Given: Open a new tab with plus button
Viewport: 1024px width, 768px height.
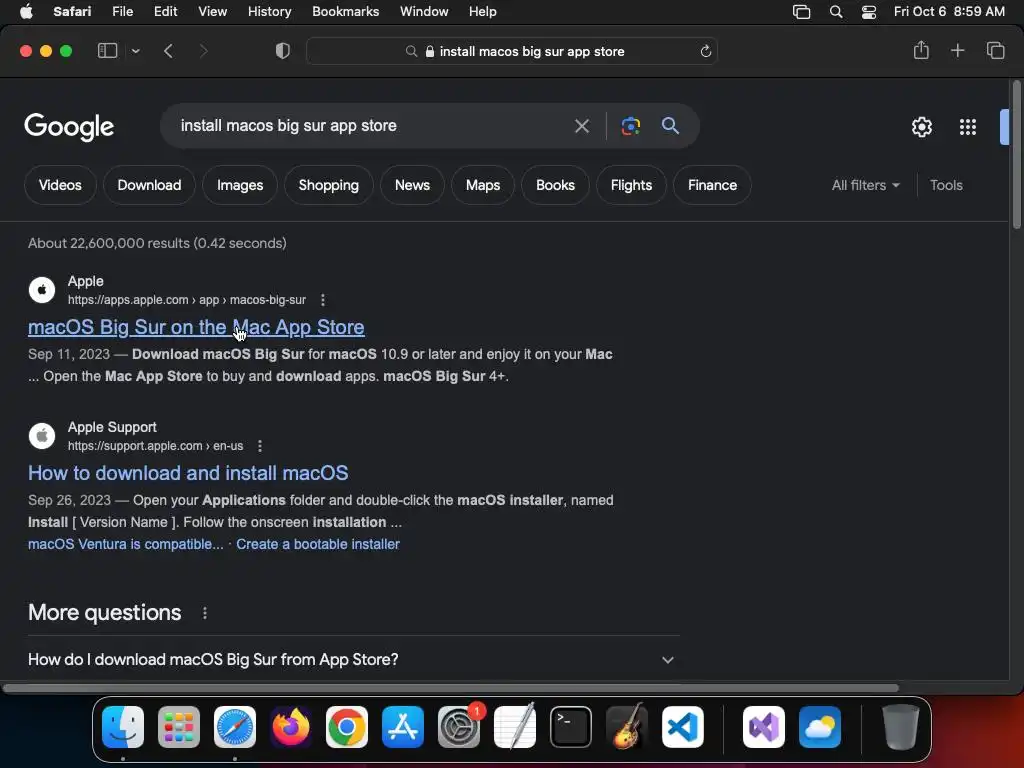Looking at the screenshot, I should 957,50.
